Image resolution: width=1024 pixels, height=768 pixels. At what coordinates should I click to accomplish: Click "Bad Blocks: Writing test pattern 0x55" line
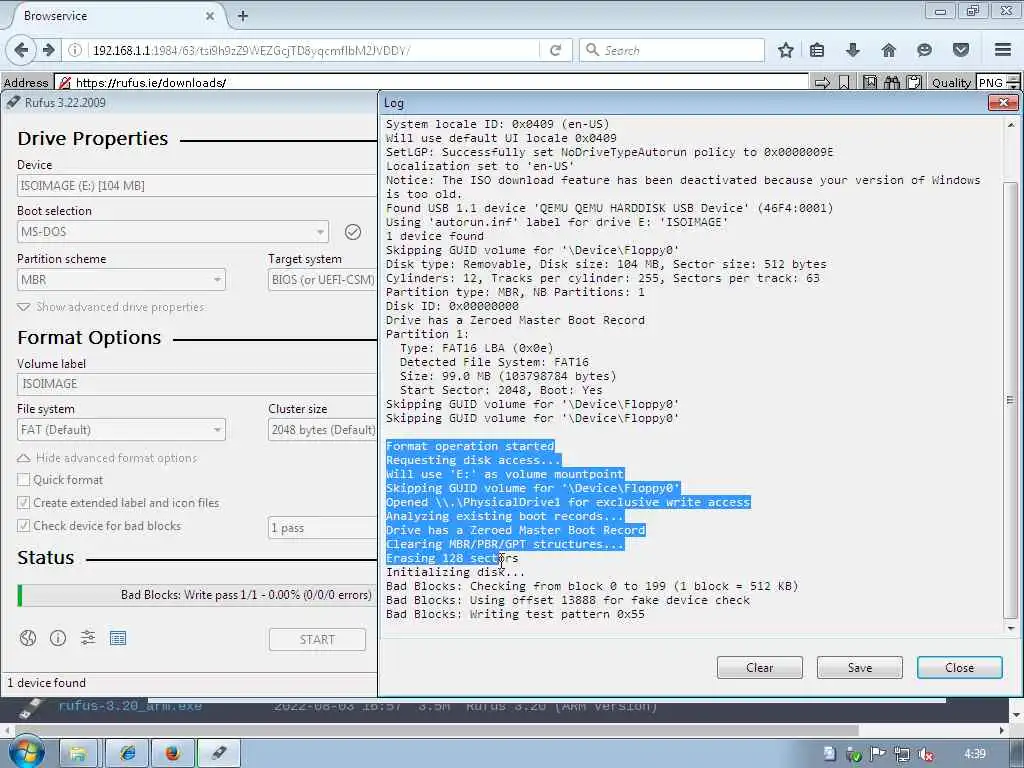pos(515,614)
